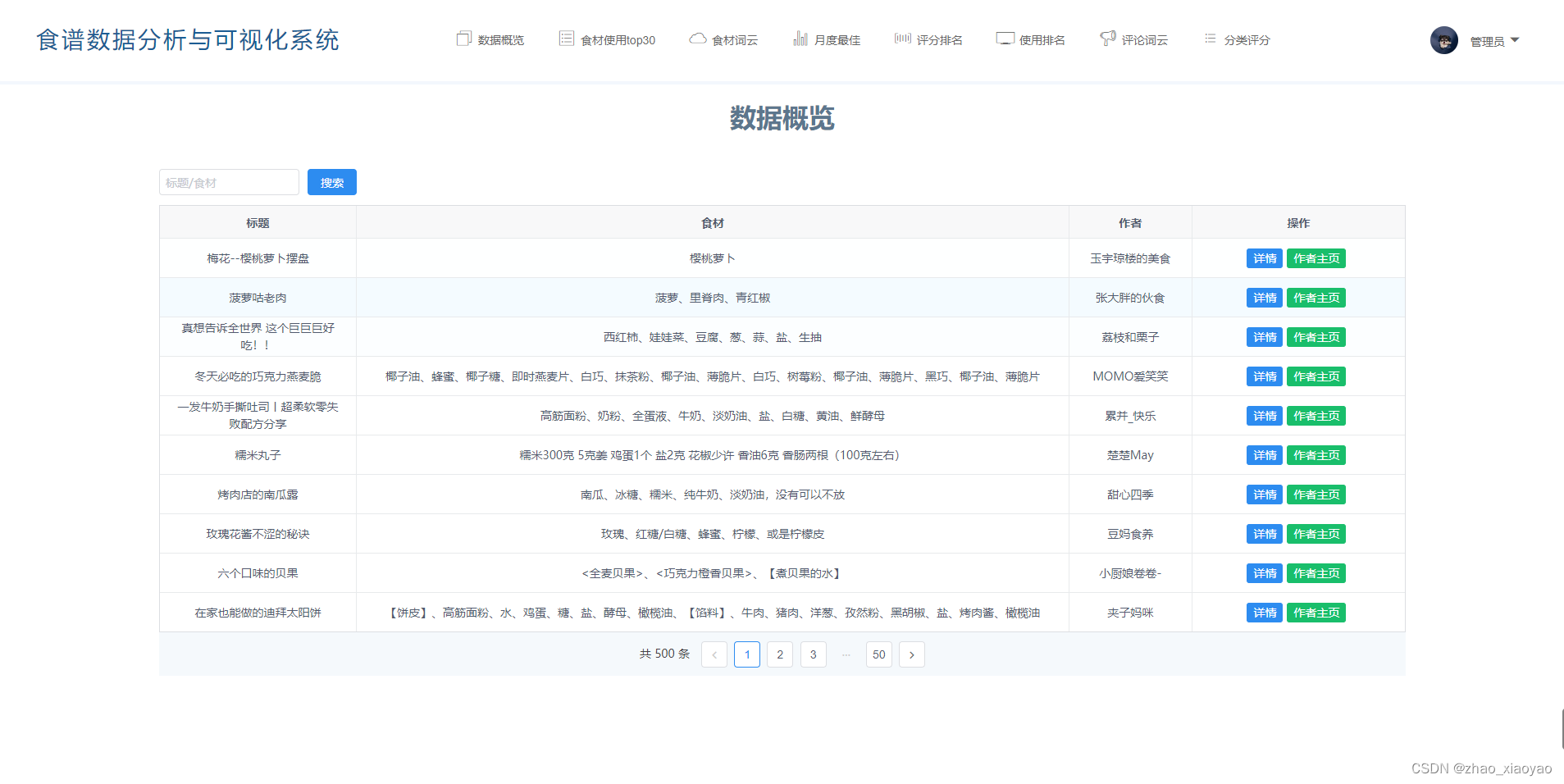Open the 食材使用top30 menu item
This screenshot has height=784, width=1564.
click(x=608, y=39)
